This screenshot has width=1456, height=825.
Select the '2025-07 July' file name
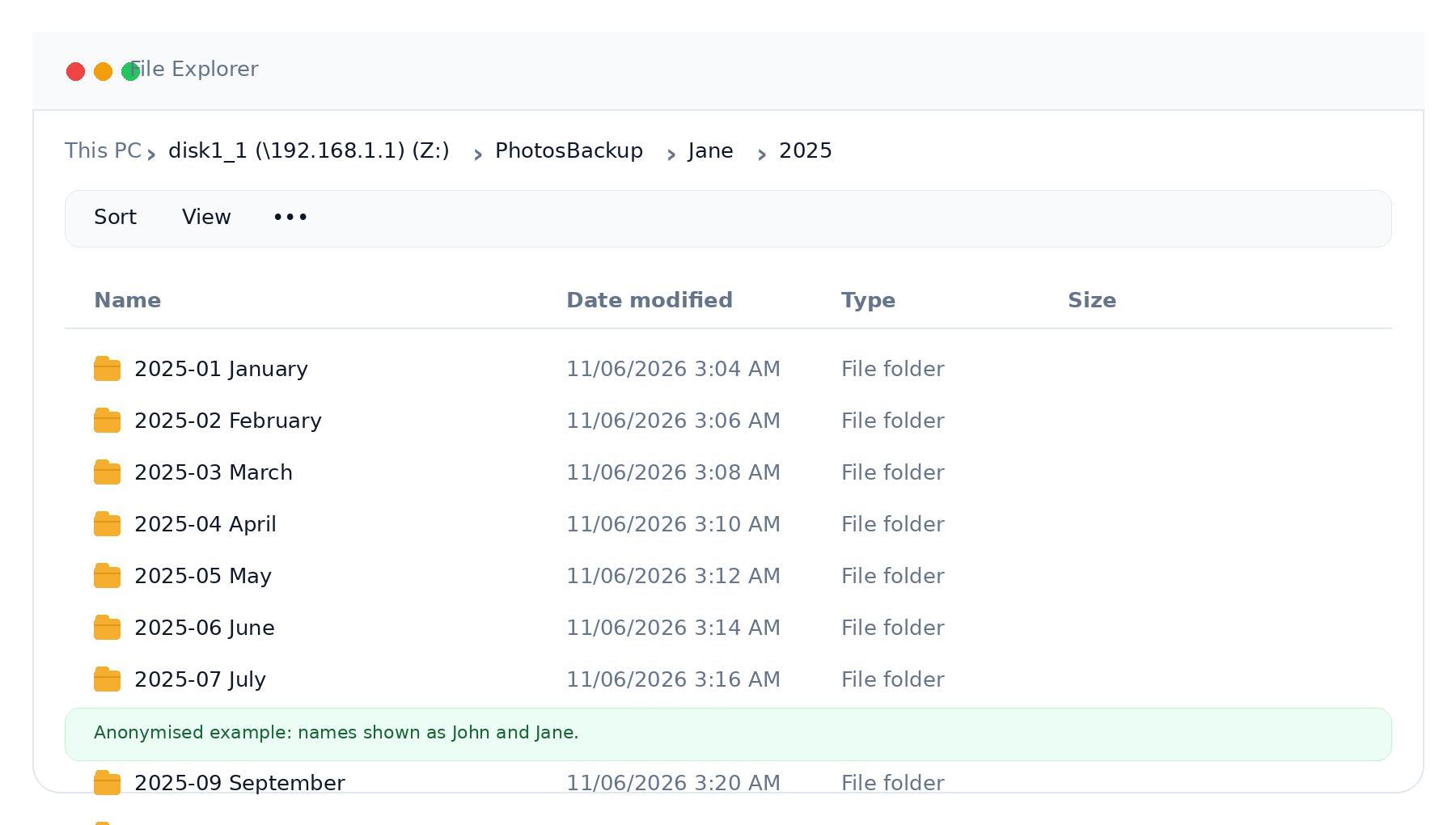coord(200,679)
